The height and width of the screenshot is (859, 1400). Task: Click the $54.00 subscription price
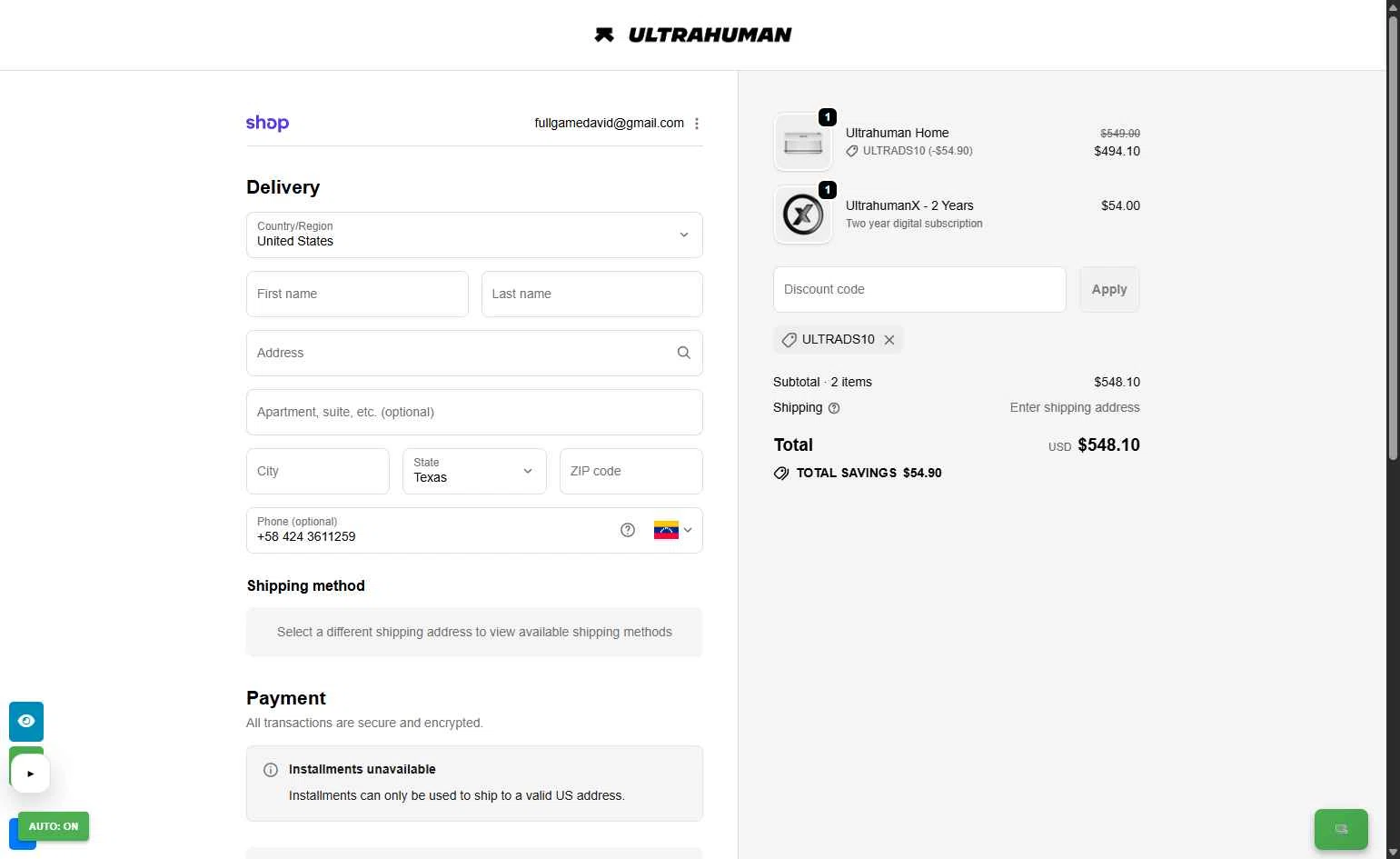[1120, 205]
